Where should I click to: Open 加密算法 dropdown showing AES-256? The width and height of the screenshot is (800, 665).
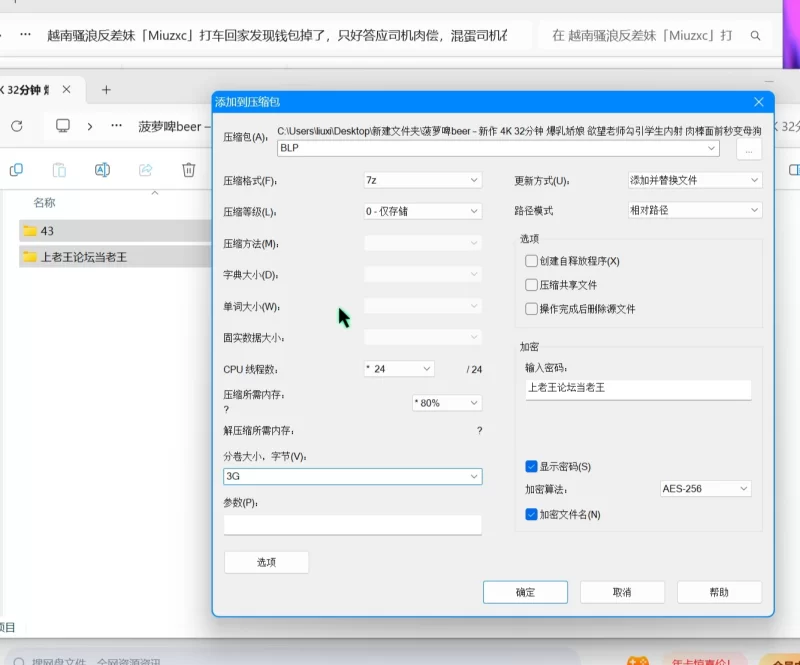pos(705,489)
